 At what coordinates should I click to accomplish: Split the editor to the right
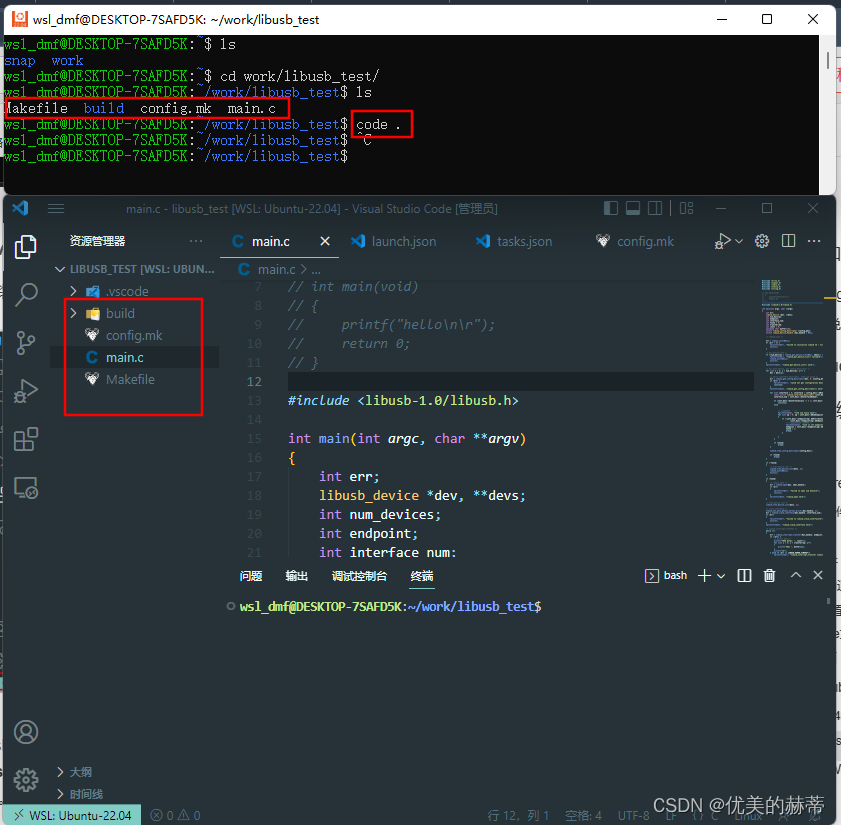tap(788, 241)
